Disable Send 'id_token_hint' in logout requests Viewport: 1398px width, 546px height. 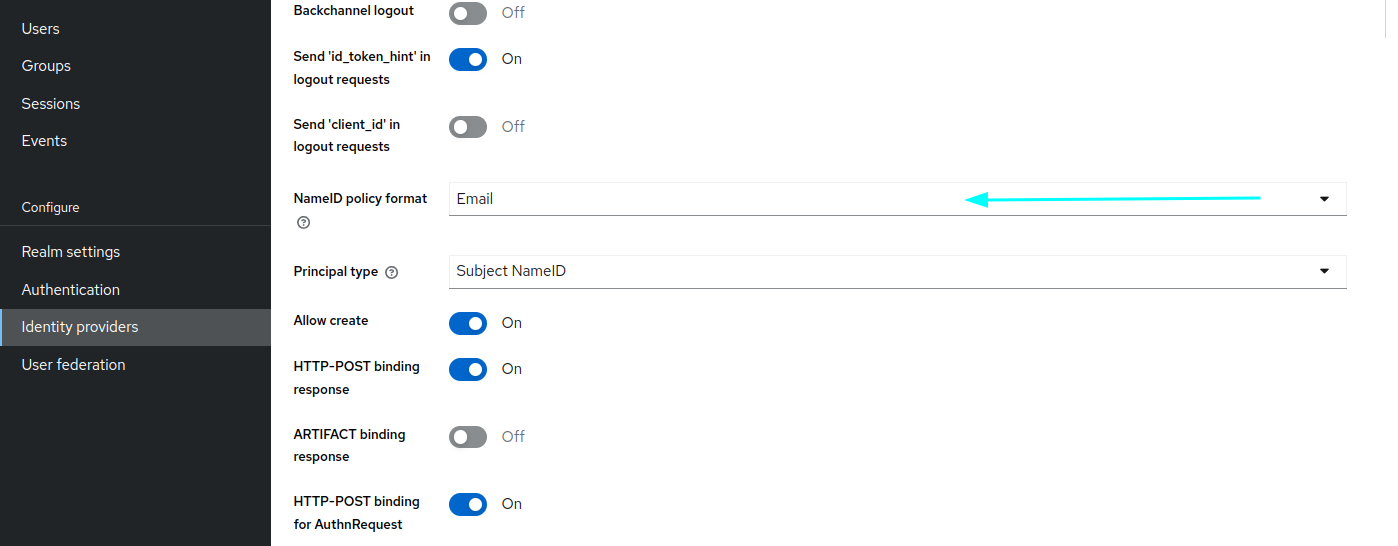tap(468, 59)
